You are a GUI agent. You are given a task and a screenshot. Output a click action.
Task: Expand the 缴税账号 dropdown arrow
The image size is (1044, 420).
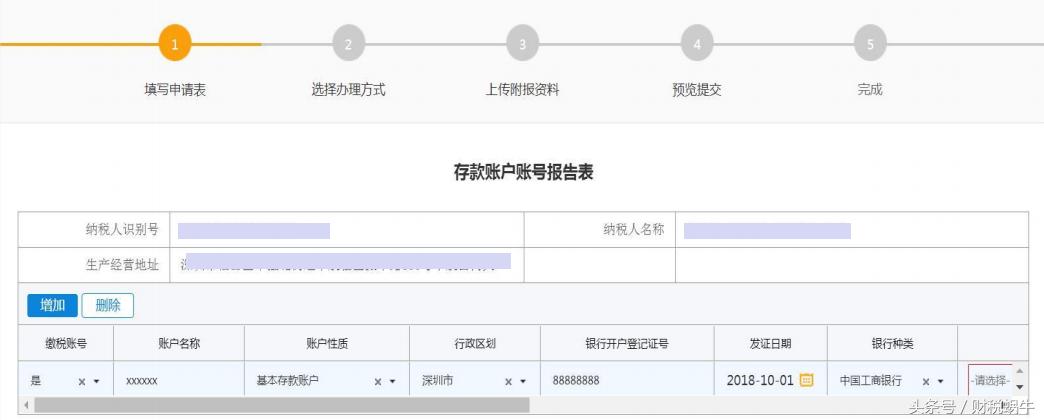(x=97, y=381)
